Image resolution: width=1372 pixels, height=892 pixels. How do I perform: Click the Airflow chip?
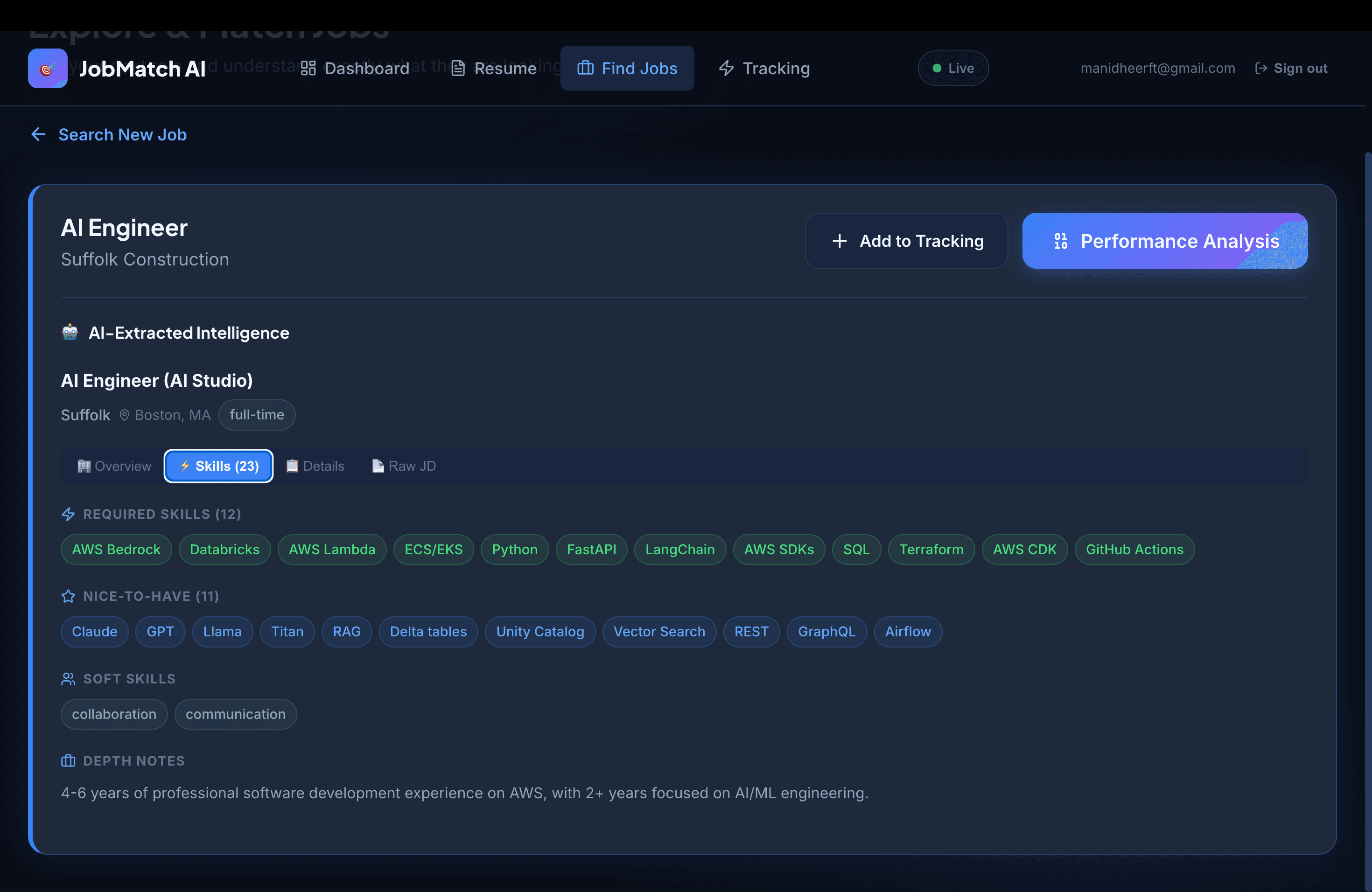click(x=908, y=632)
